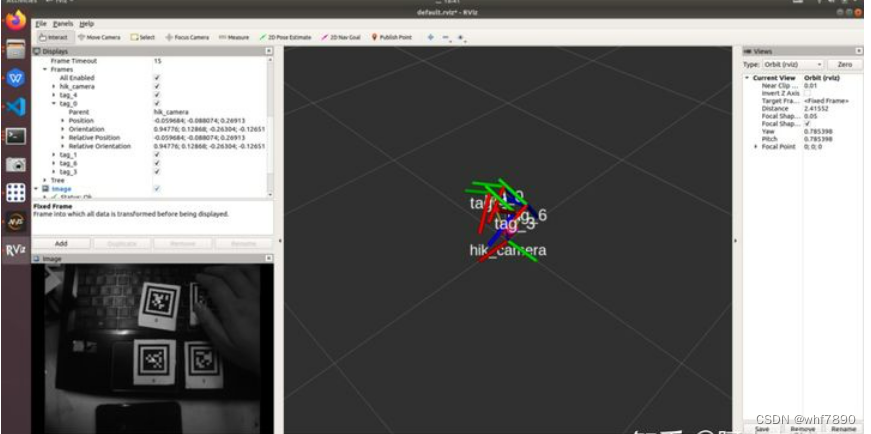This screenshot has width=871, height=434.
Task: Open the Files manager in dock
Action: [x=16, y=49]
